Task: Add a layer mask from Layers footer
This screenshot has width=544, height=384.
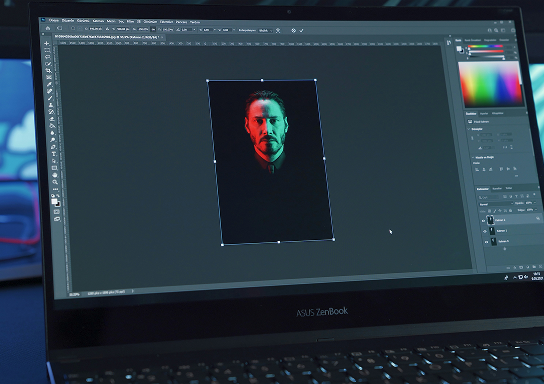Action: (x=521, y=267)
